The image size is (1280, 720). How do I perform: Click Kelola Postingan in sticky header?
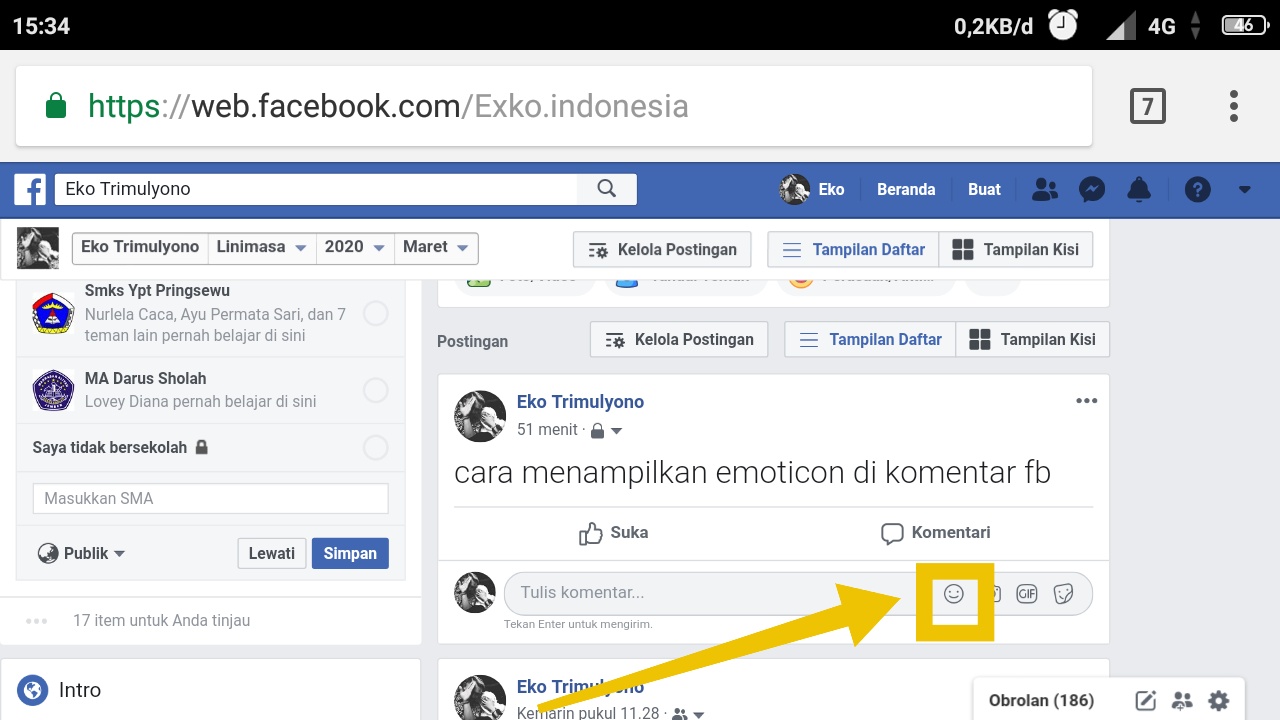coord(662,250)
